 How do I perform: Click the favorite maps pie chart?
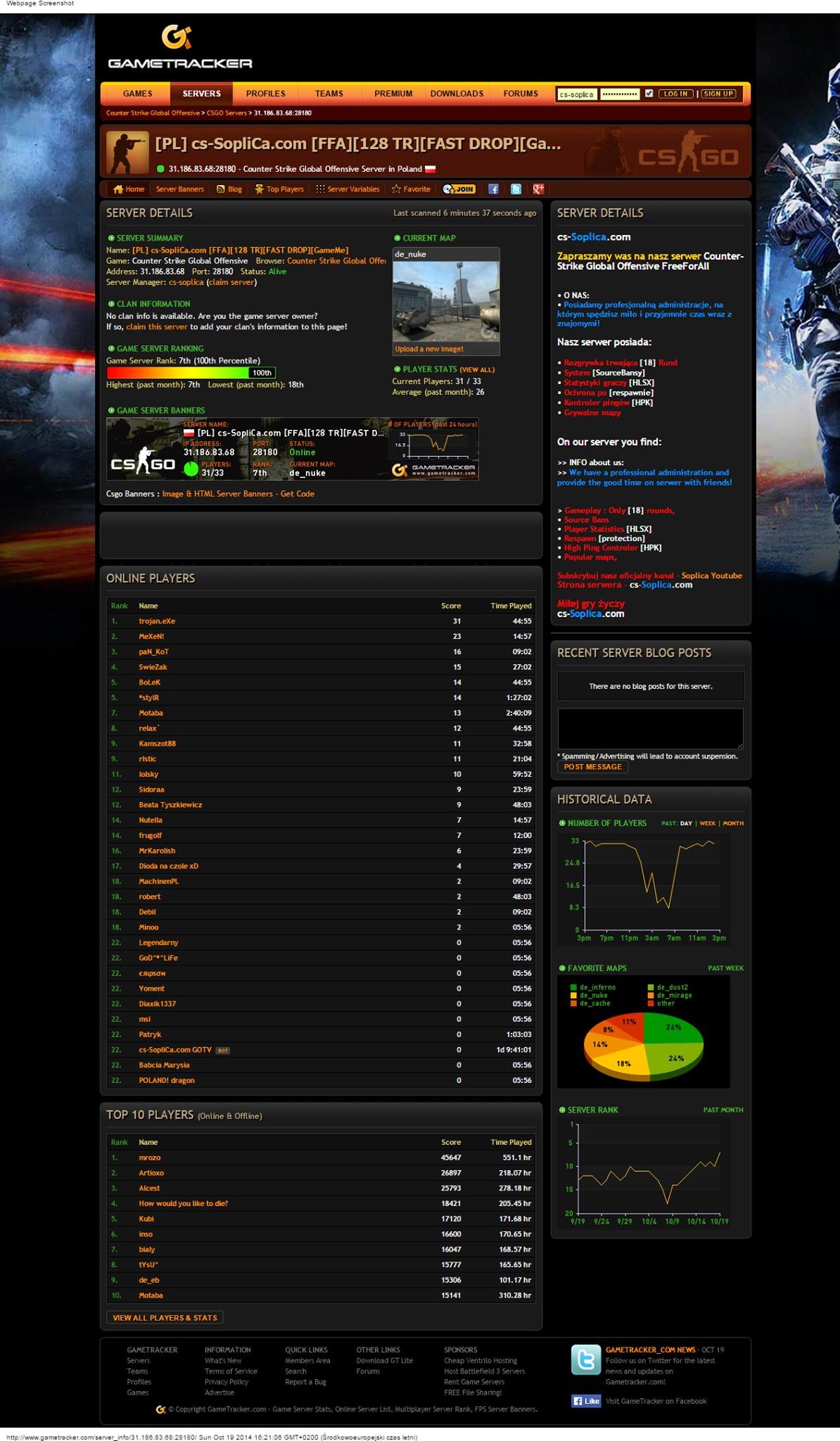[x=644, y=1046]
